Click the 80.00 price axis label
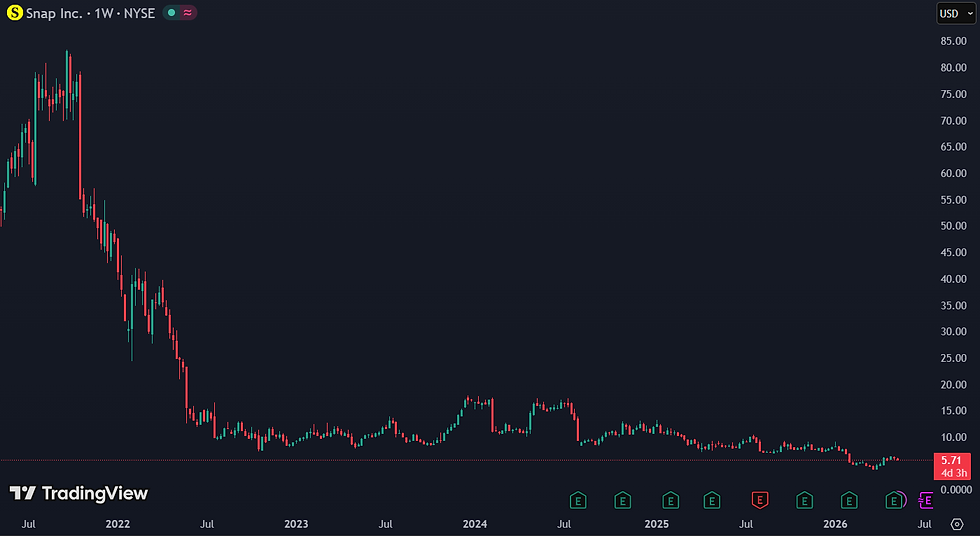The image size is (980, 536). click(x=954, y=67)
